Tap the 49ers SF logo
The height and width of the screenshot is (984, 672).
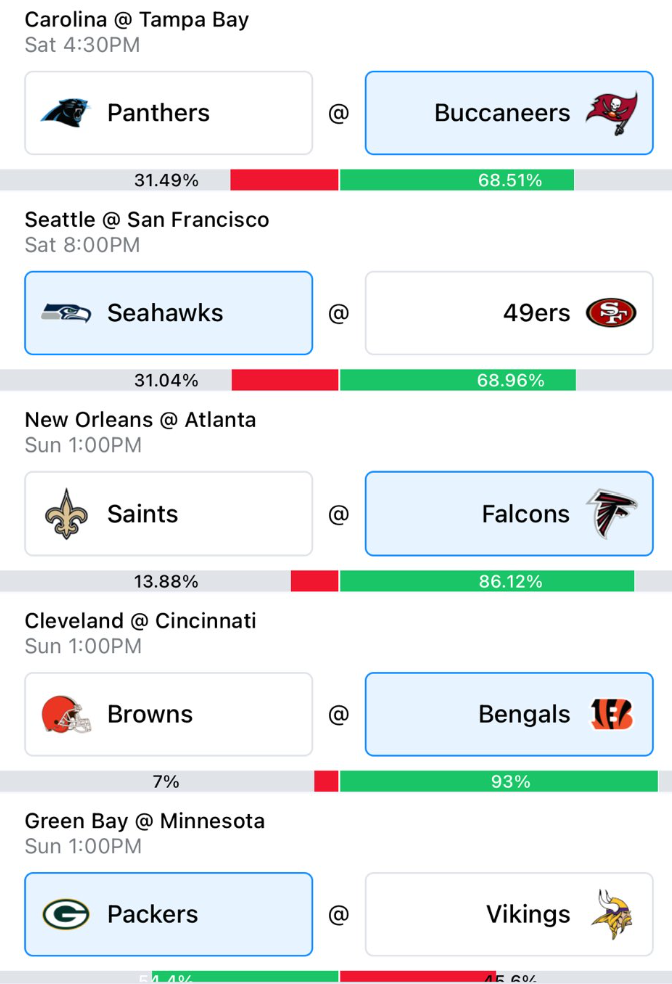[611, 313]
